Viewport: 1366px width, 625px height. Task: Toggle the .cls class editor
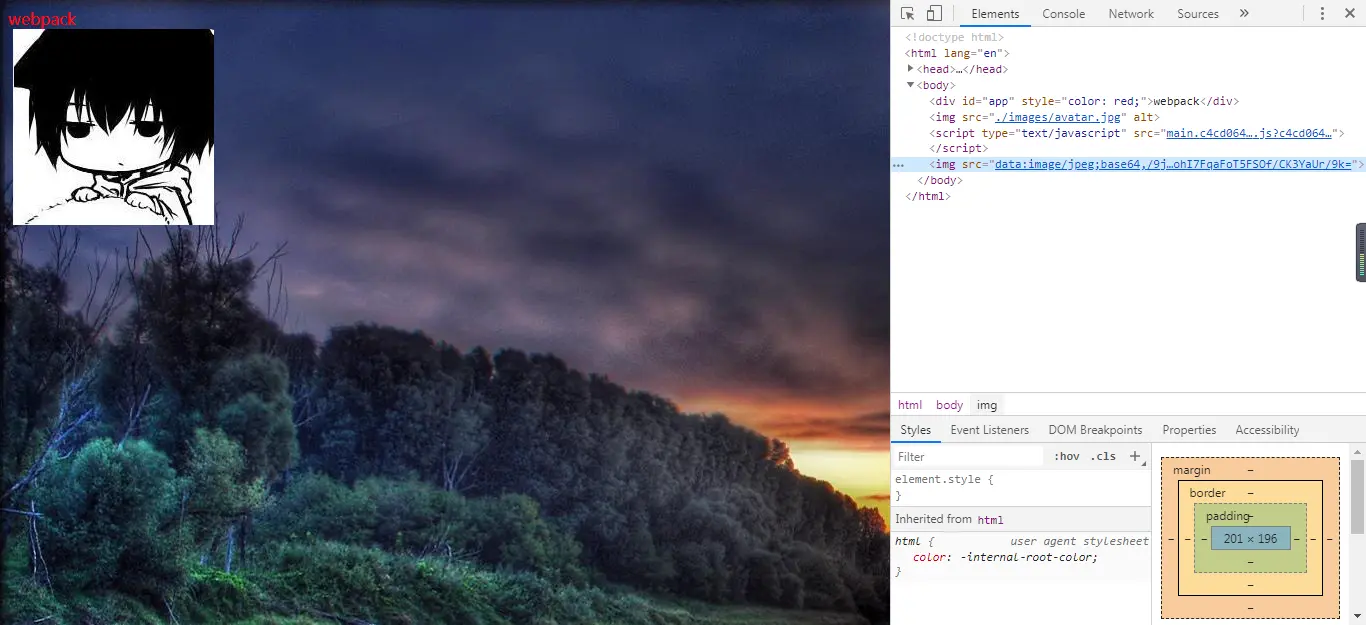[x=1103, y=457]
